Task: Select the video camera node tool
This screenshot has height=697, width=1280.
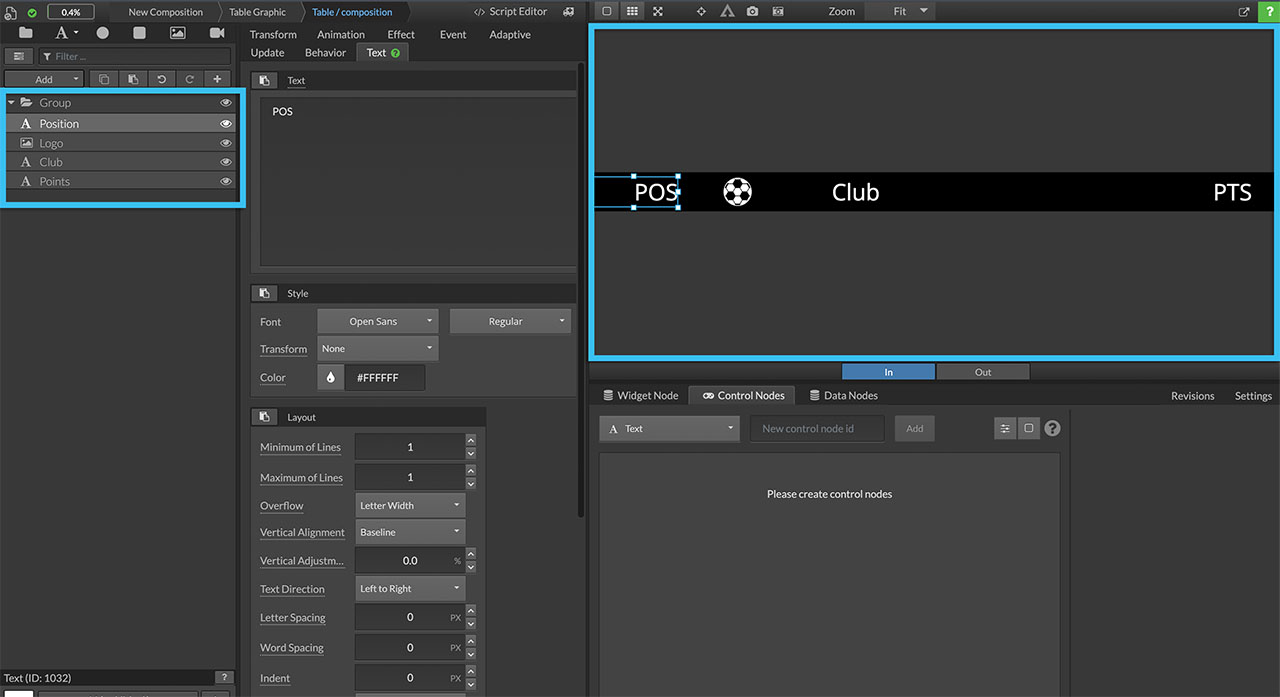Action: [217, 33]
